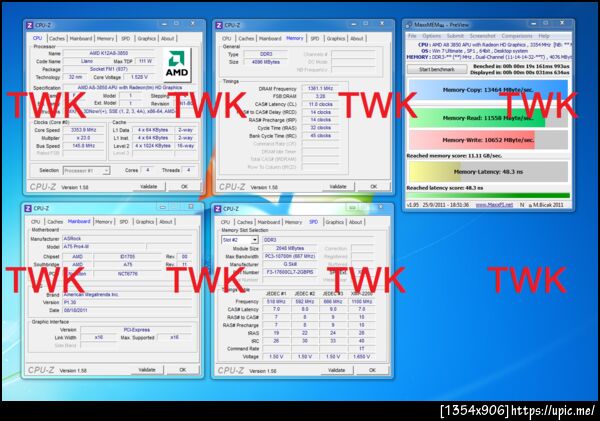Image resolution: width=600 pixels, height=421 pixels.
Task: Click the Manufacturer value 'ASRock'
Action: point(127,238)
